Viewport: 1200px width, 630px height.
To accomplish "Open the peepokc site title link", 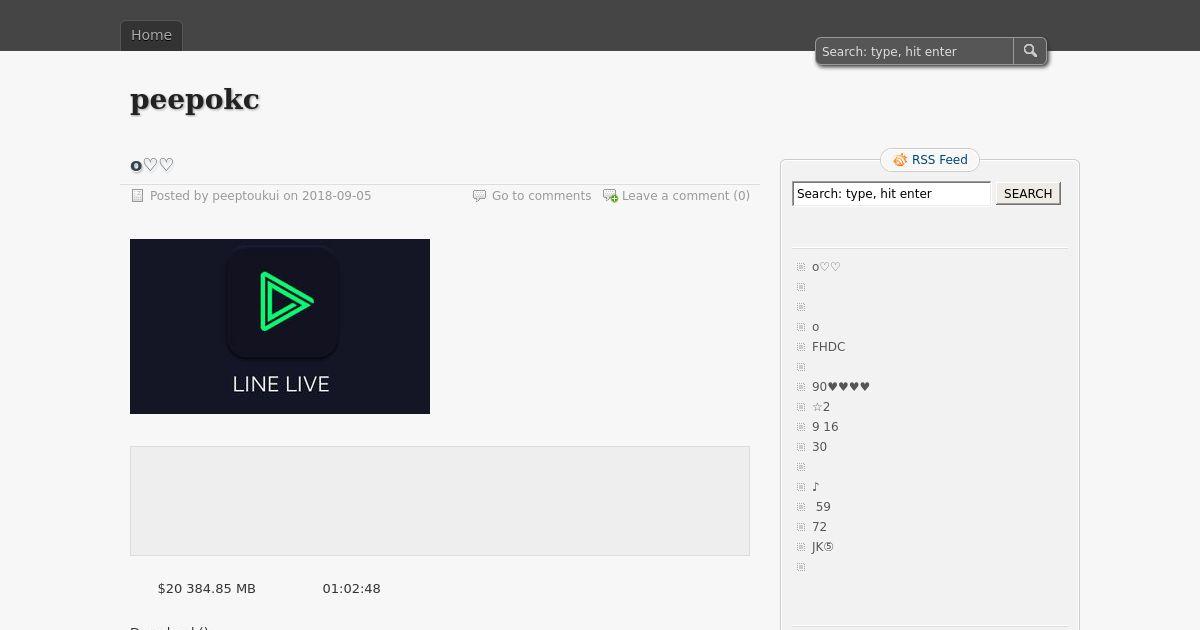I will (x=195, y=99).
